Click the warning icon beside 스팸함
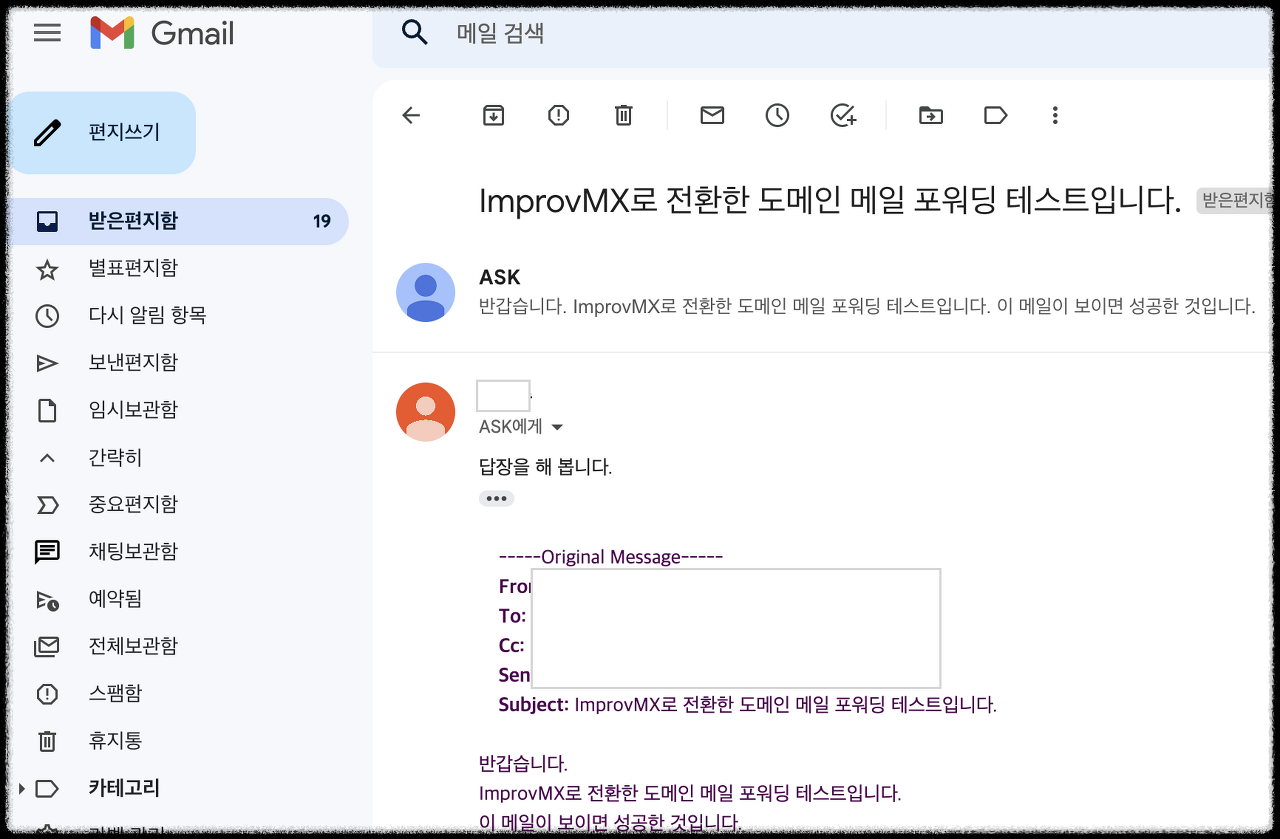Image resolution: width=1280 pixels, height=839 pixels. pos(47,694)
